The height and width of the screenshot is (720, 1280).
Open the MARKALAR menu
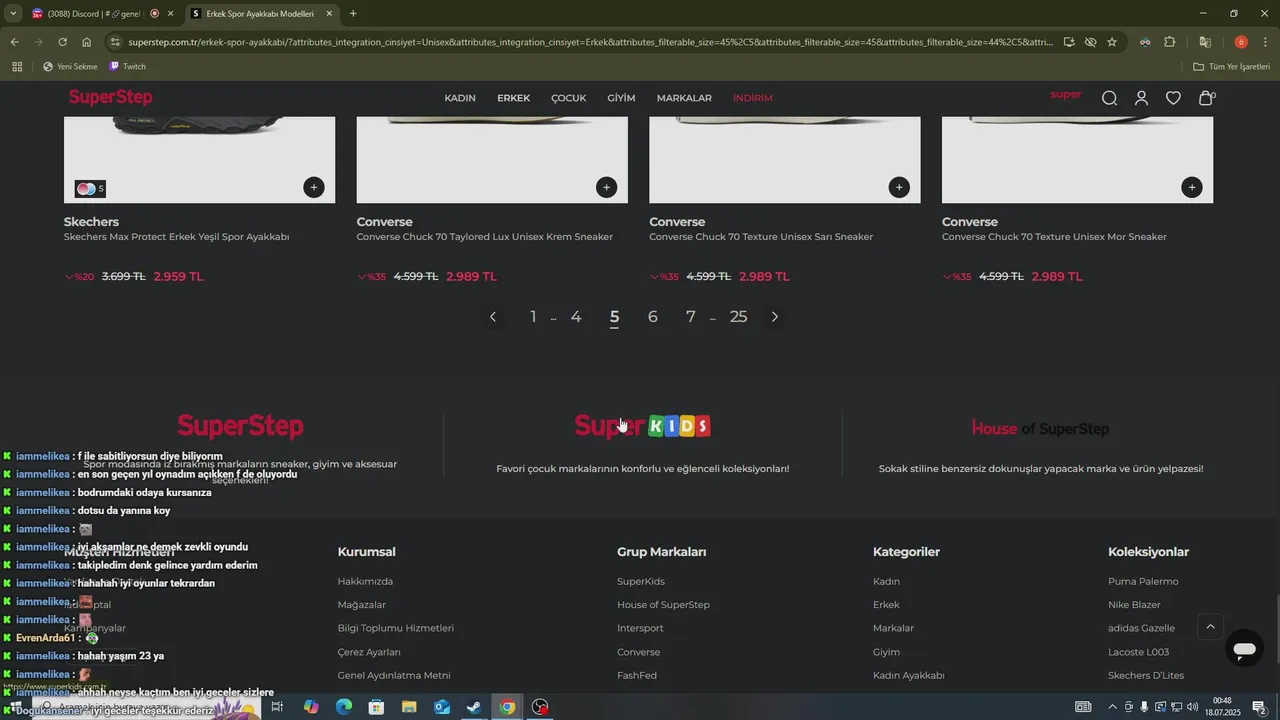pyautogui.click(x=684, y=98)
